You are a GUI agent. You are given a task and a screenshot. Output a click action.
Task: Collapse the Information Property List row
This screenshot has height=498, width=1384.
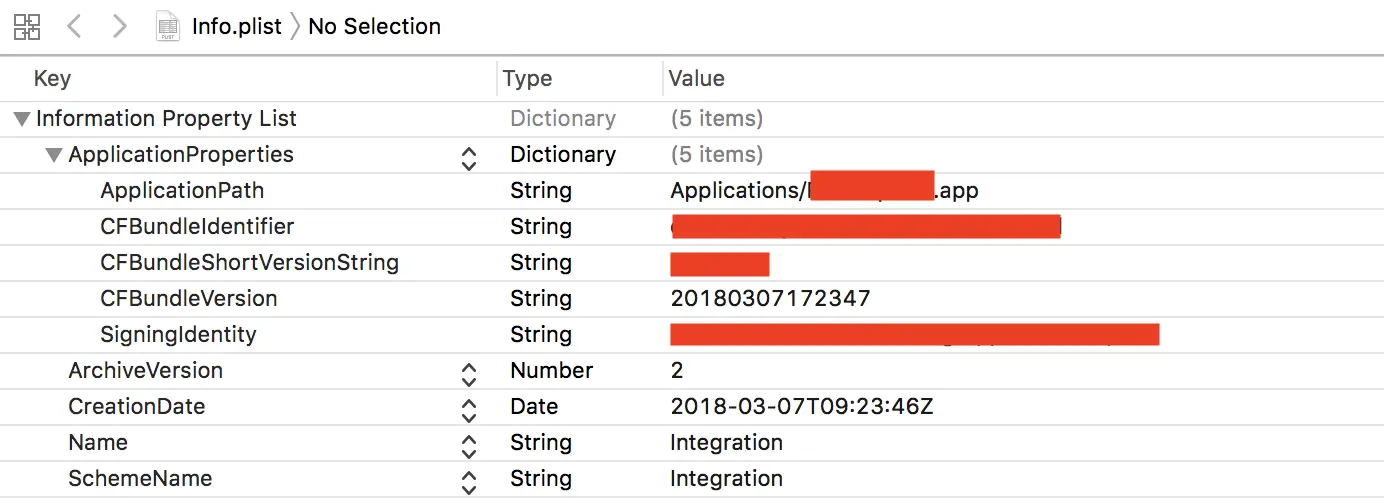(x=22, y=119)
